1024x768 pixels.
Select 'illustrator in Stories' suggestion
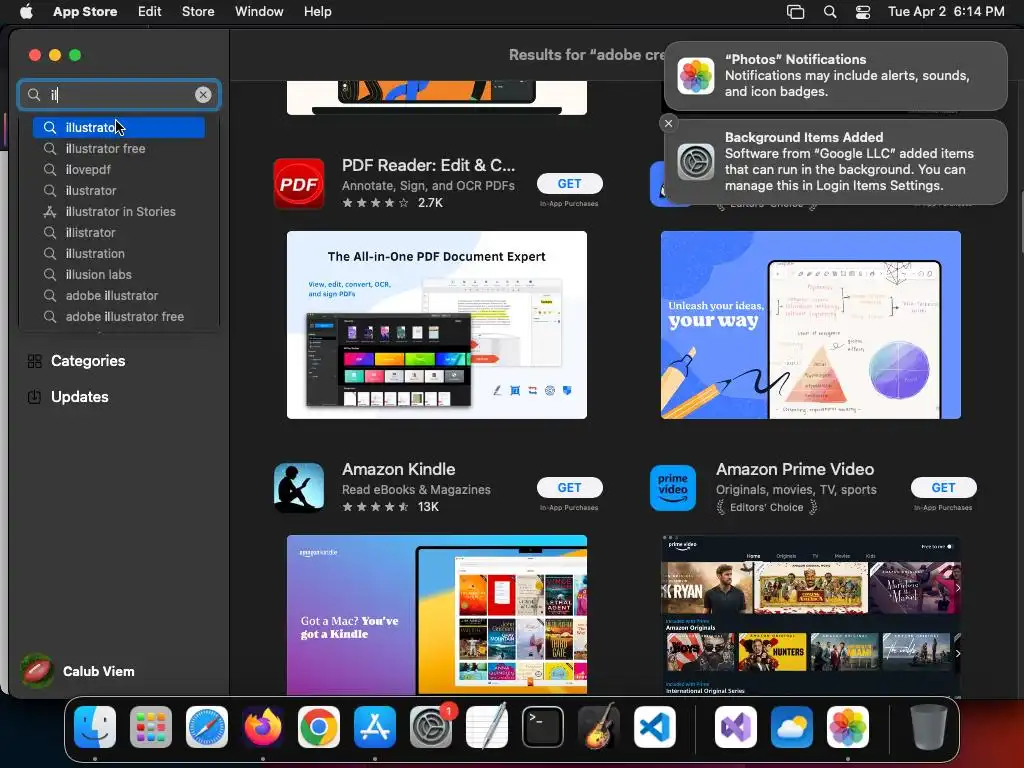coord(119,211)
